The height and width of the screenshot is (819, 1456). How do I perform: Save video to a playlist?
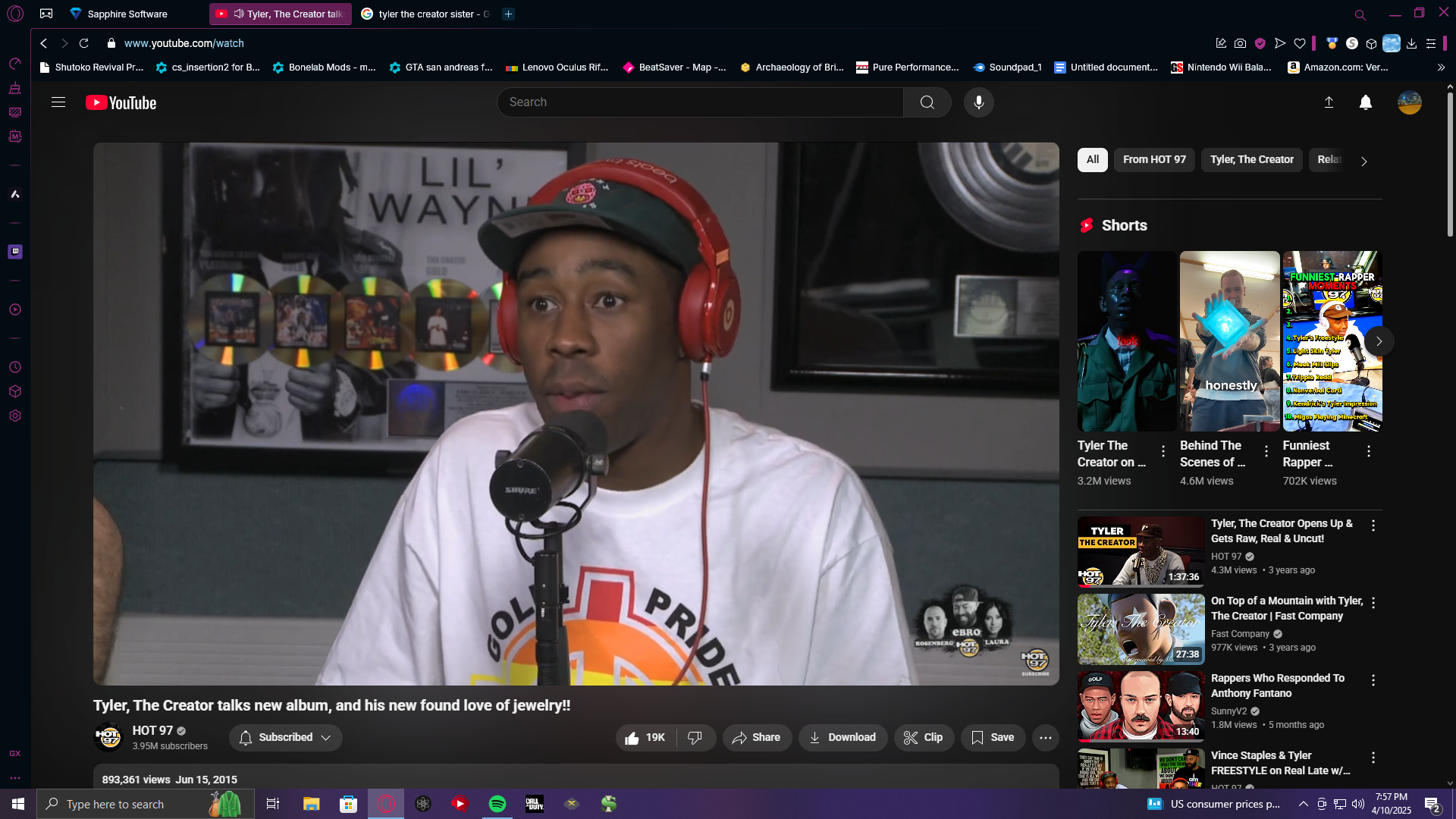[992, 737]
